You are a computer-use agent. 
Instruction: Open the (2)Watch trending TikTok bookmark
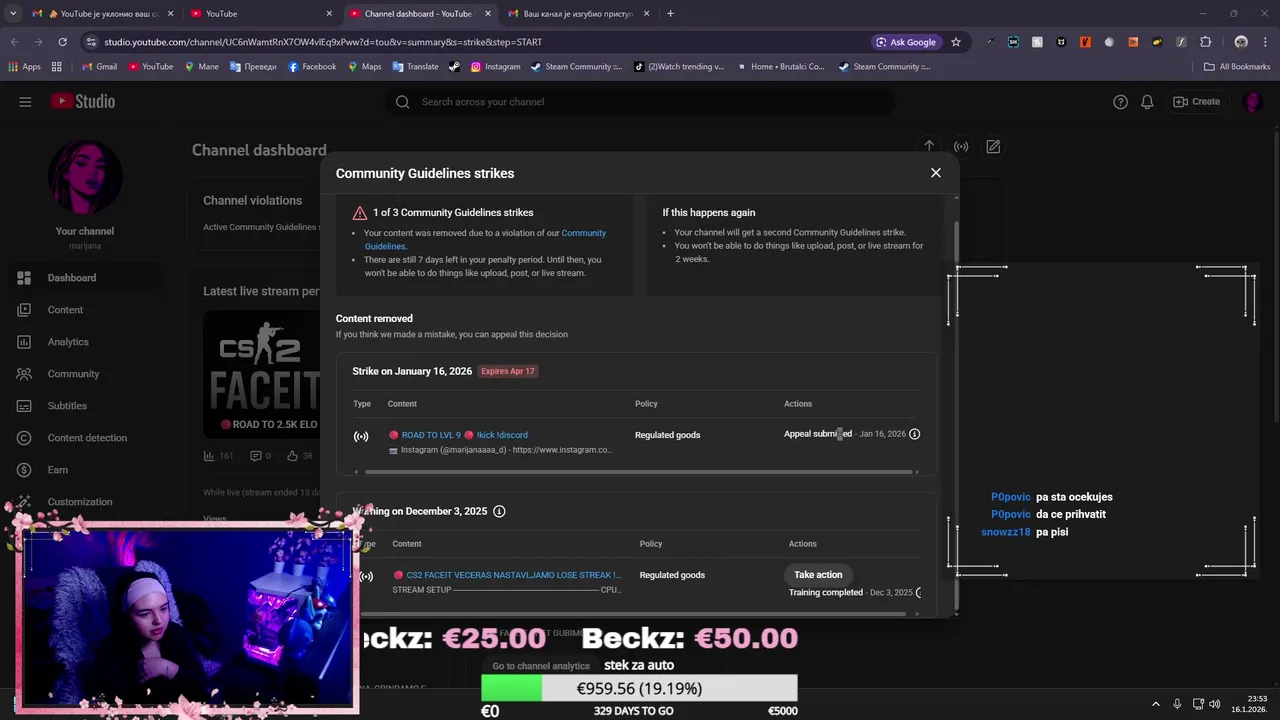(x=680, y=67)
